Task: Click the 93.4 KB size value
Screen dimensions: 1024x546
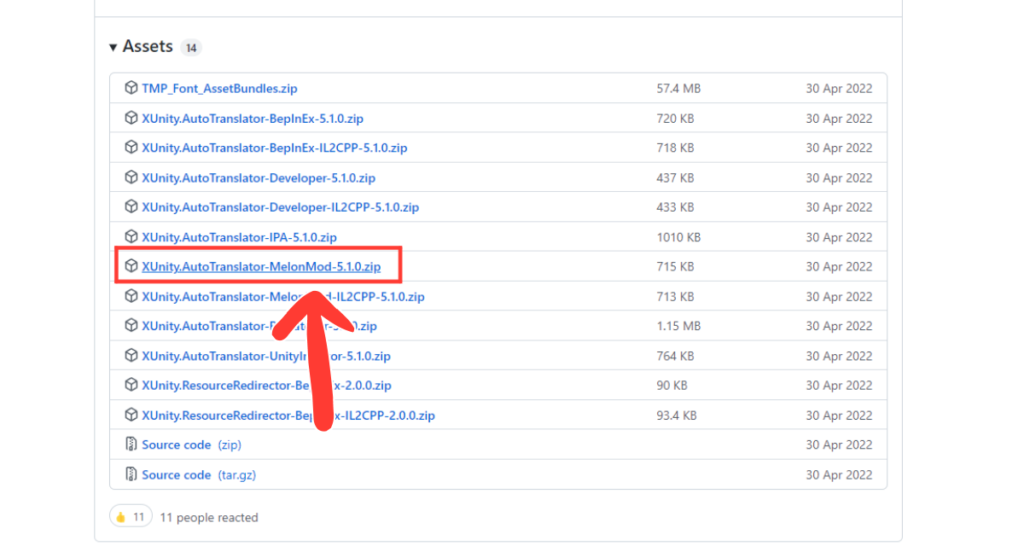Action: 677,415
